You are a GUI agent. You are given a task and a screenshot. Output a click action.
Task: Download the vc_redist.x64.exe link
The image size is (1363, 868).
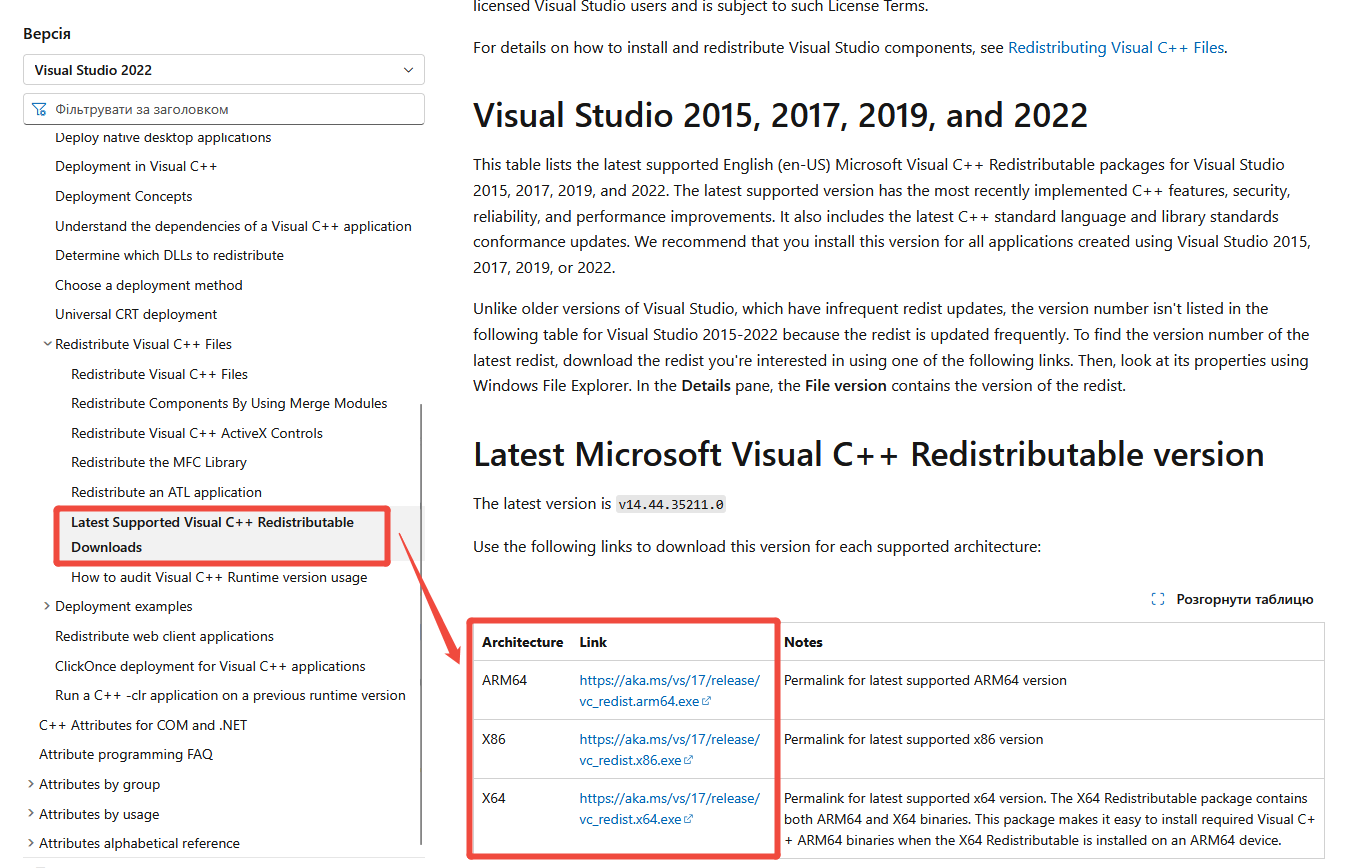pyautogui.click(x=669, y=809)
